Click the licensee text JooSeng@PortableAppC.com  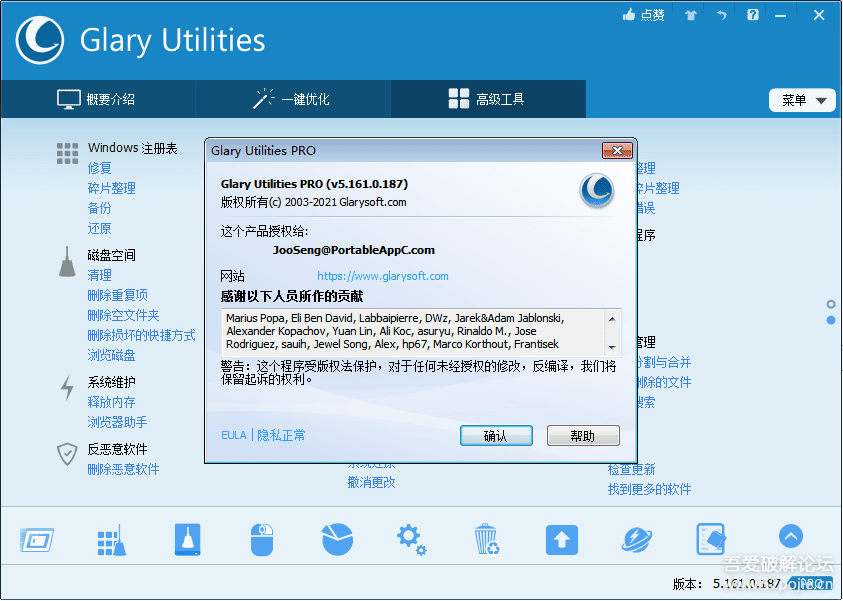tap(354, 250)
